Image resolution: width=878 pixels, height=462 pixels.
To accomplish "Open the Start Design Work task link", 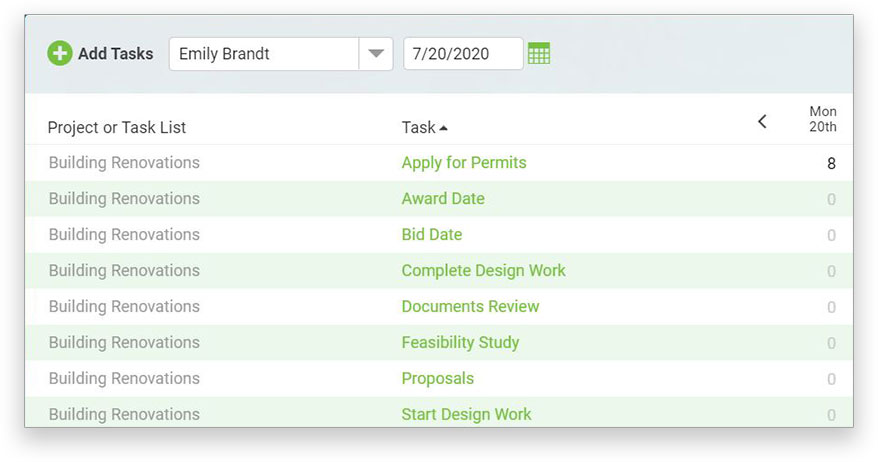I will (x=466, y=414).
